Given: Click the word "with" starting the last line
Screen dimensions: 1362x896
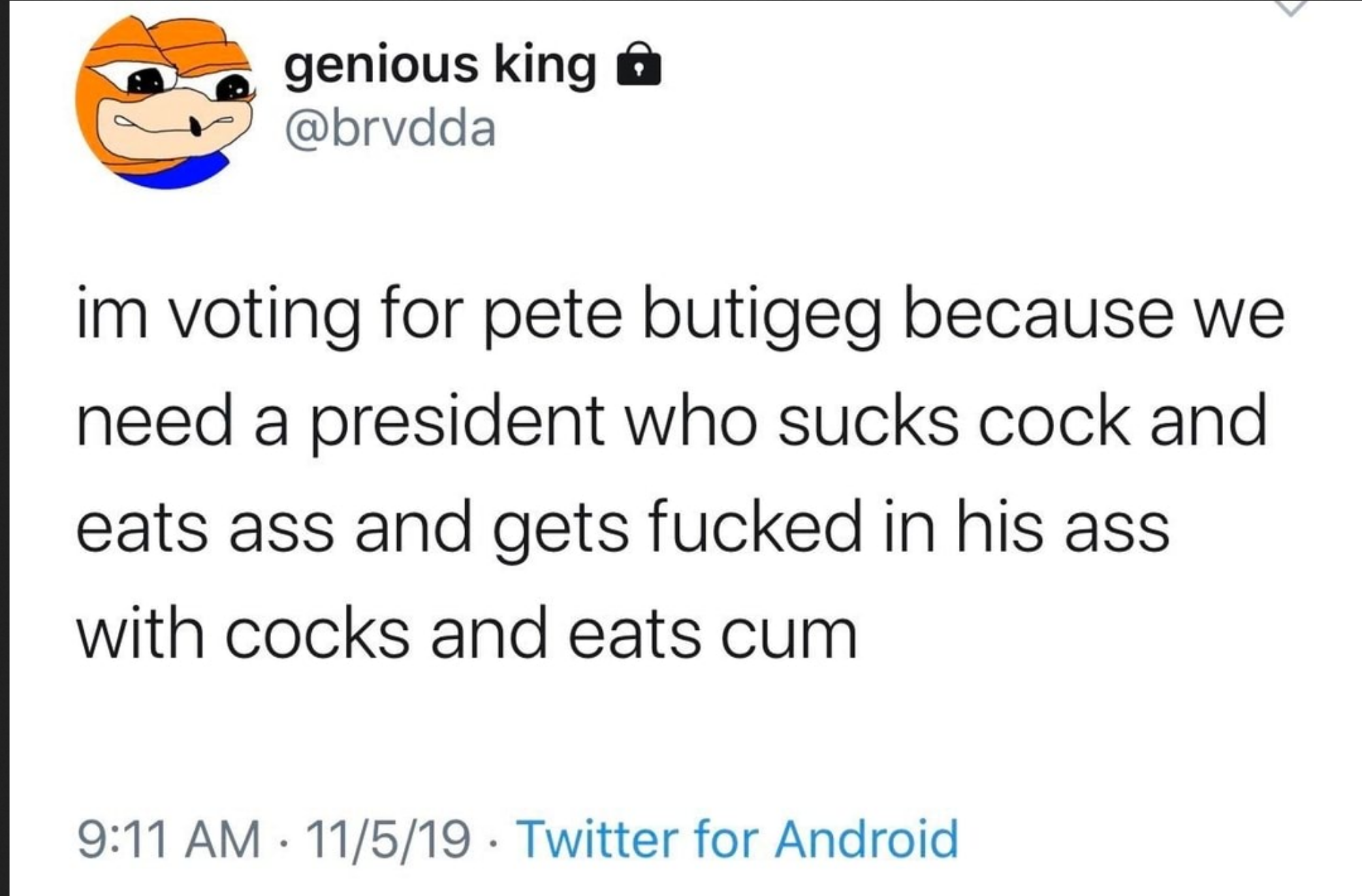Looking at the screenshot, I should click(140, 633).
